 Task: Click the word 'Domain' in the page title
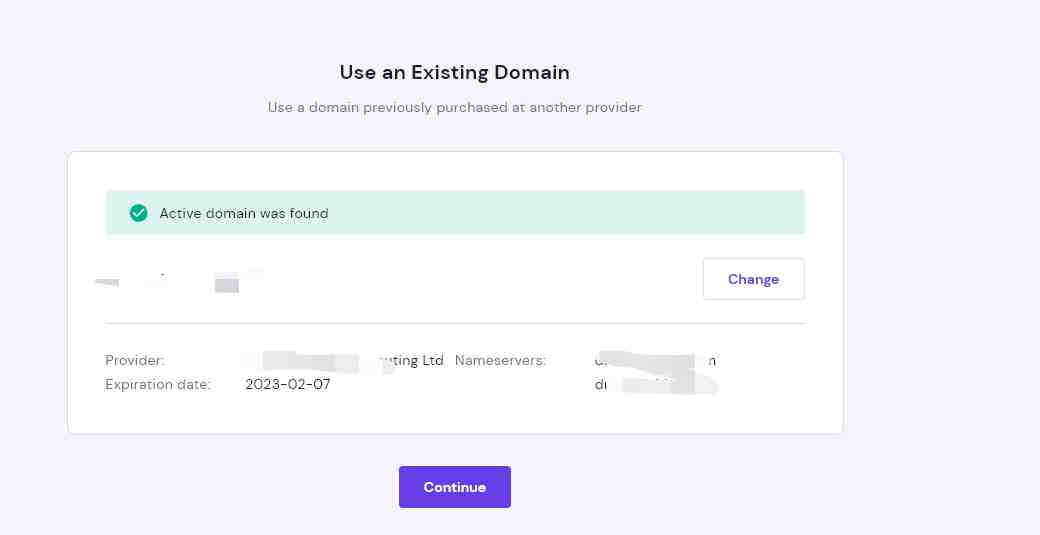coord(537,72)
